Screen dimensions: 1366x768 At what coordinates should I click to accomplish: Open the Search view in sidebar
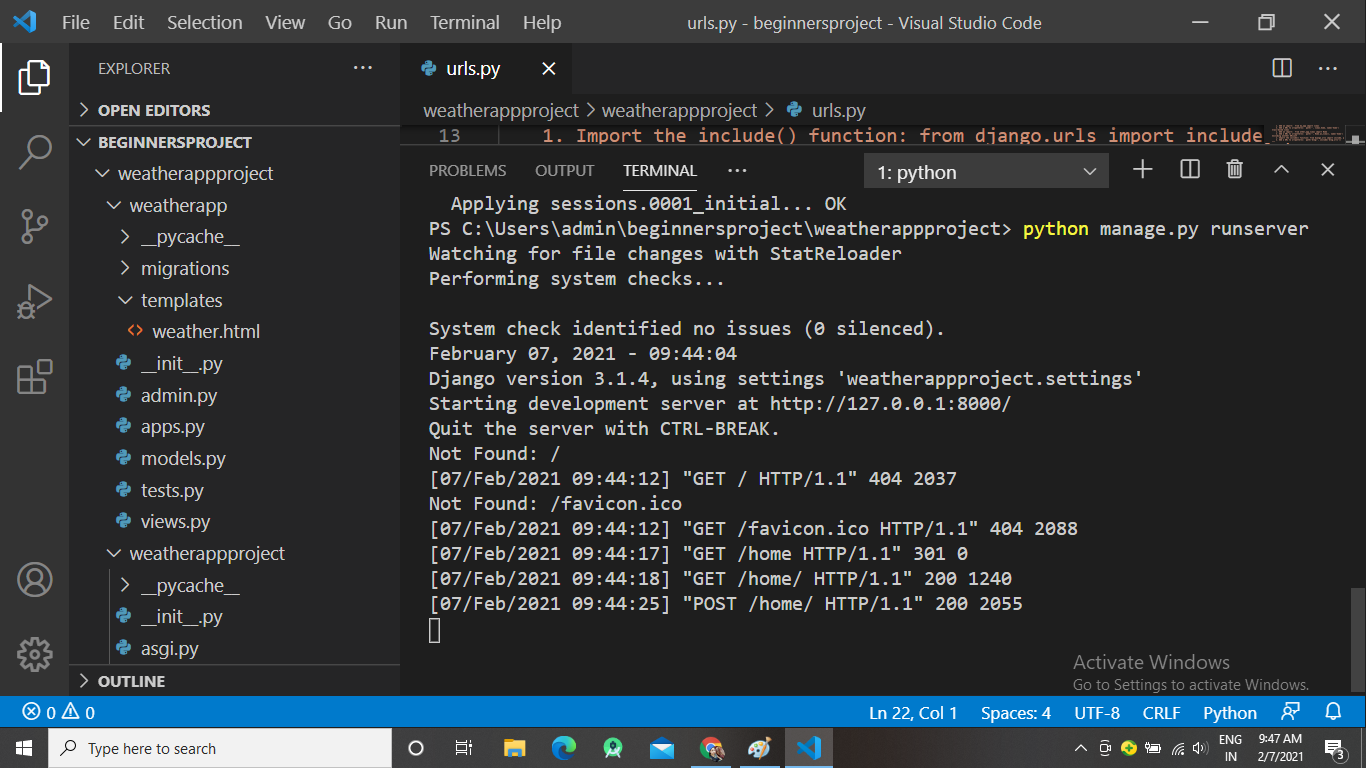[35, 152]
